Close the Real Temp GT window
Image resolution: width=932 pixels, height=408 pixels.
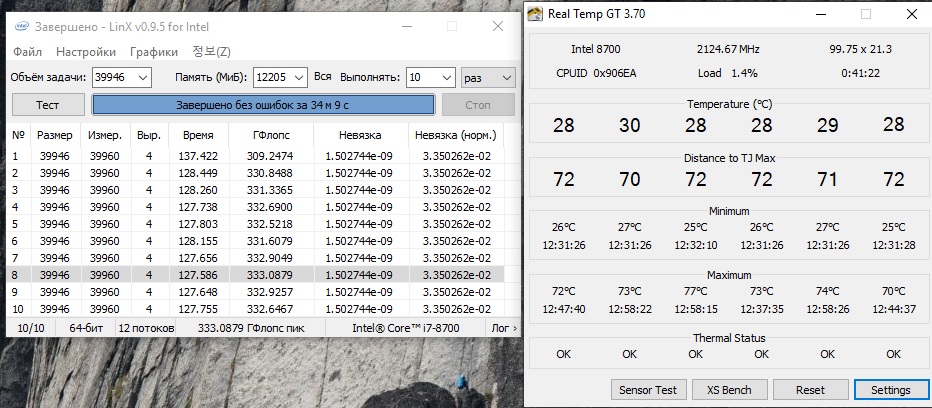coord(909,15)
